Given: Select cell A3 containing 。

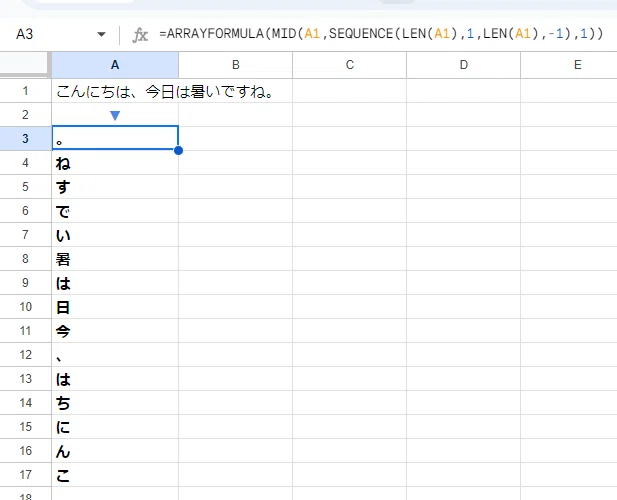Looking at the screenshot, I should 115,138.
